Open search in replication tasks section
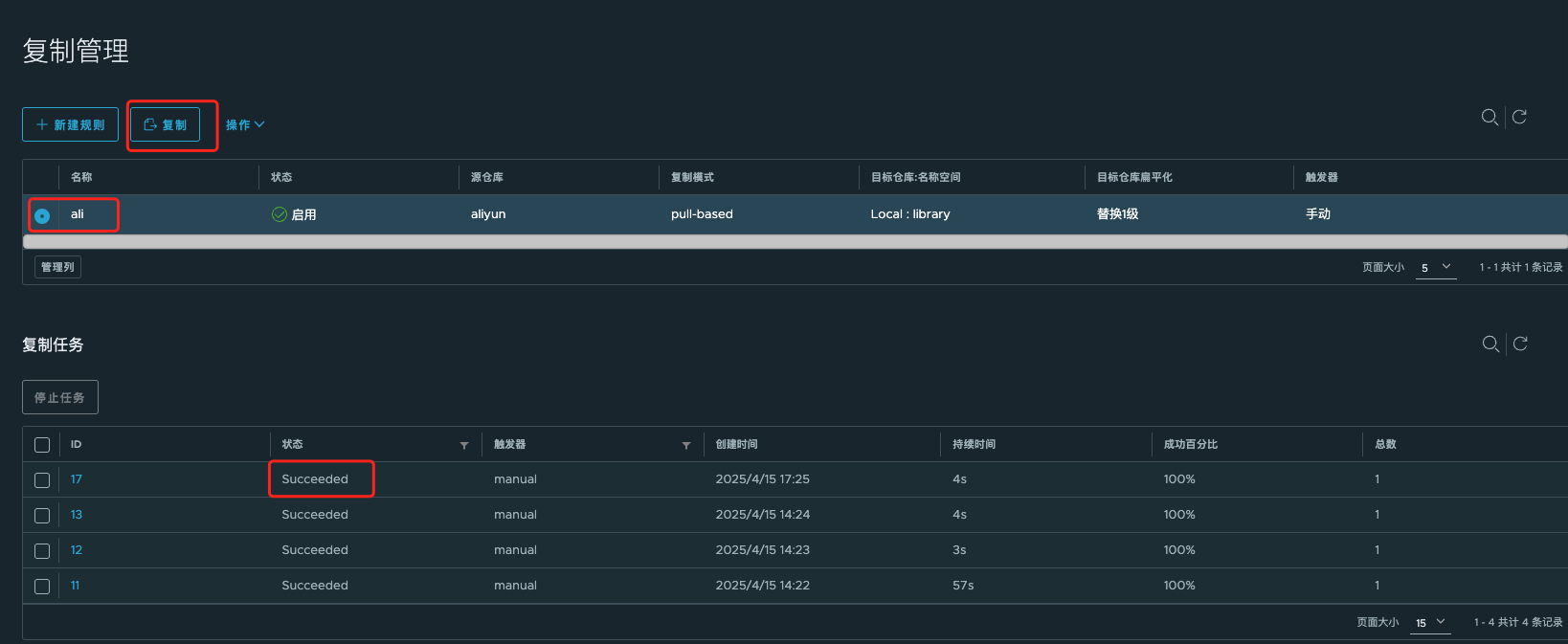This screenshot has height=644, width=1568. click(x=1490, y=344)
